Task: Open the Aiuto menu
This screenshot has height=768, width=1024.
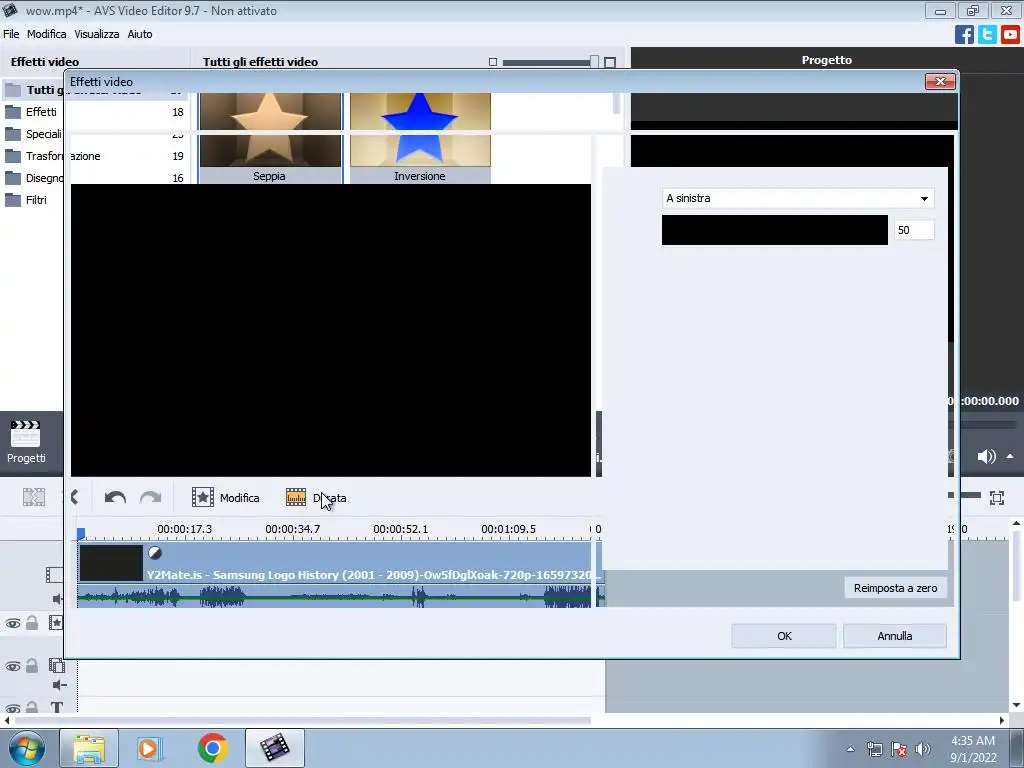Action: tap(140, 34)
